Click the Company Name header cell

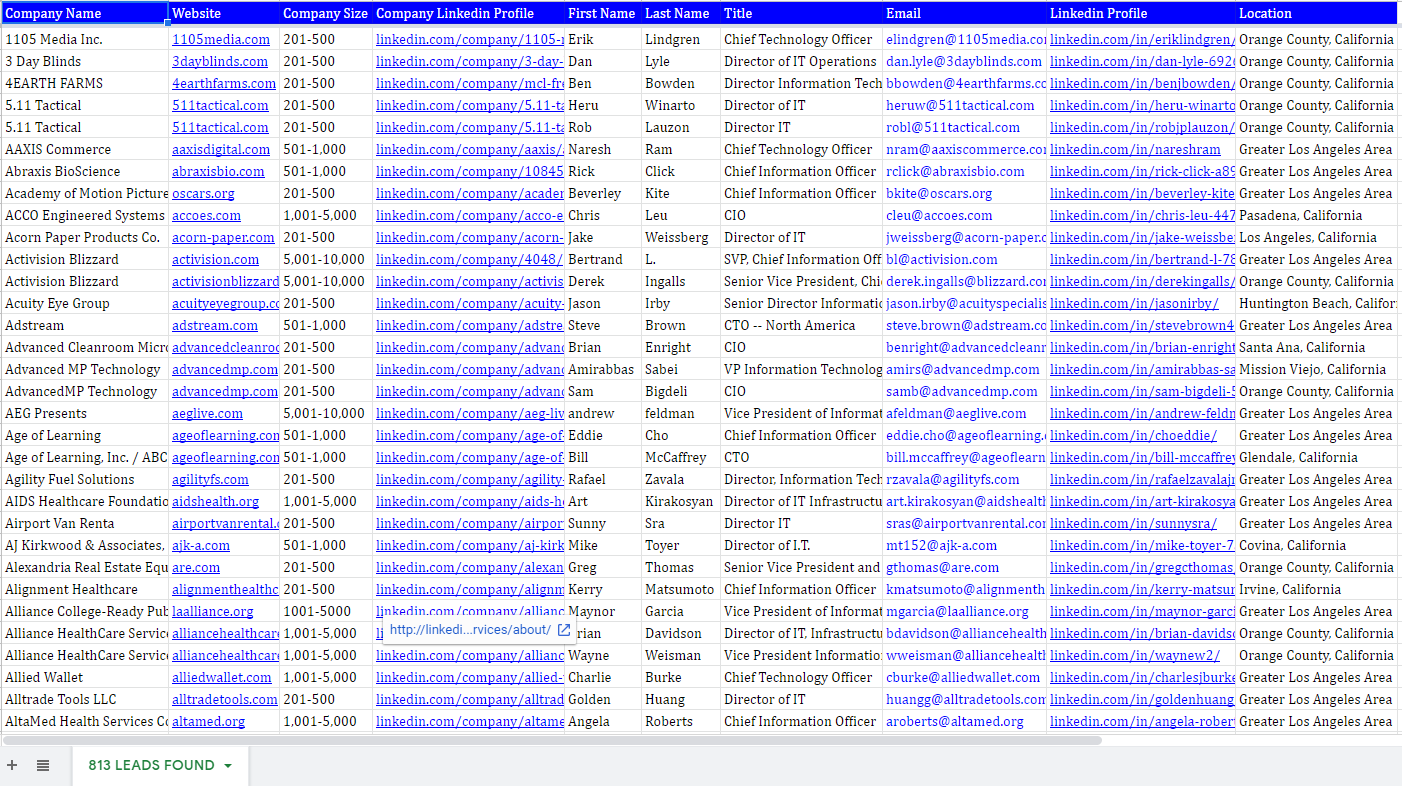(x=84, y=14)
